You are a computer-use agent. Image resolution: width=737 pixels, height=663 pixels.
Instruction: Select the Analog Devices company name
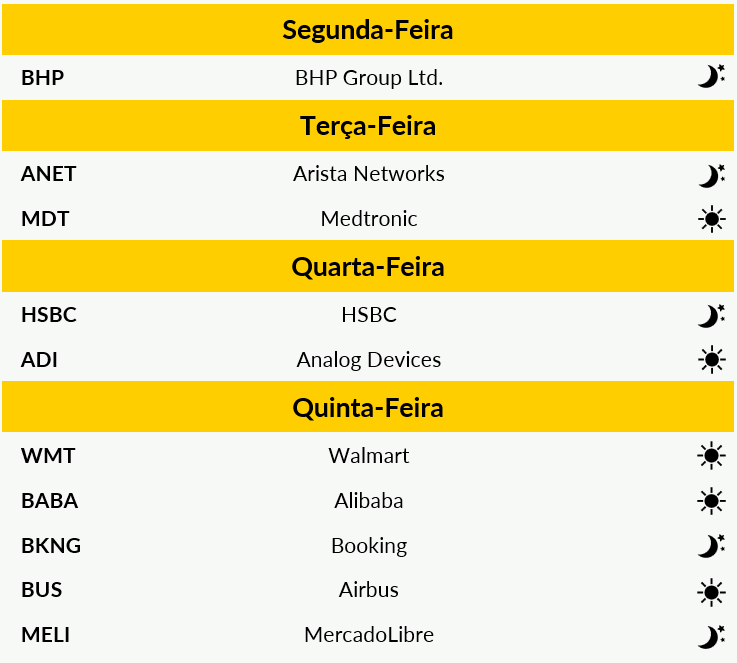click(x=369, y=360)
